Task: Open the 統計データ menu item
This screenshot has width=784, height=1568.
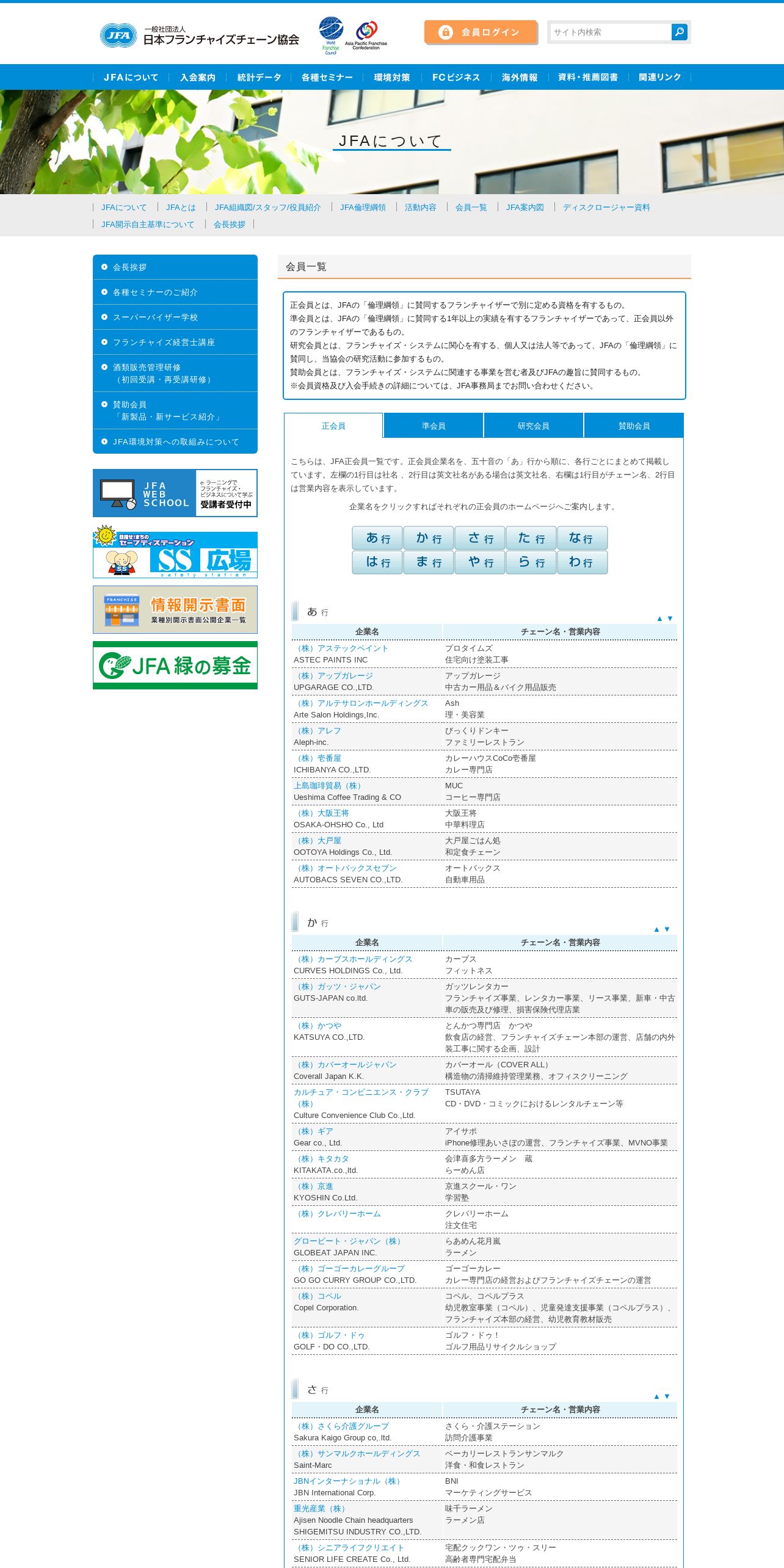Action: click(x=259, y=78)
